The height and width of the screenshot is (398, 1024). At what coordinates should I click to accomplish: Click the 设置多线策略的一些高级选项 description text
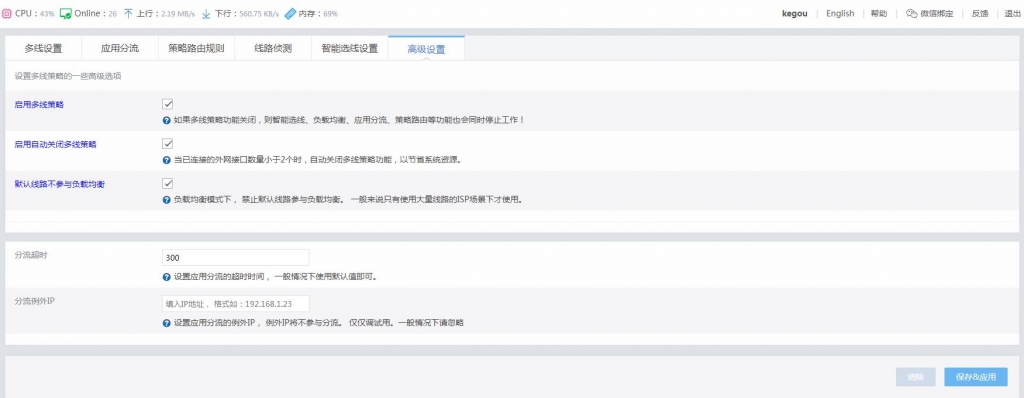tap(67, 76)
